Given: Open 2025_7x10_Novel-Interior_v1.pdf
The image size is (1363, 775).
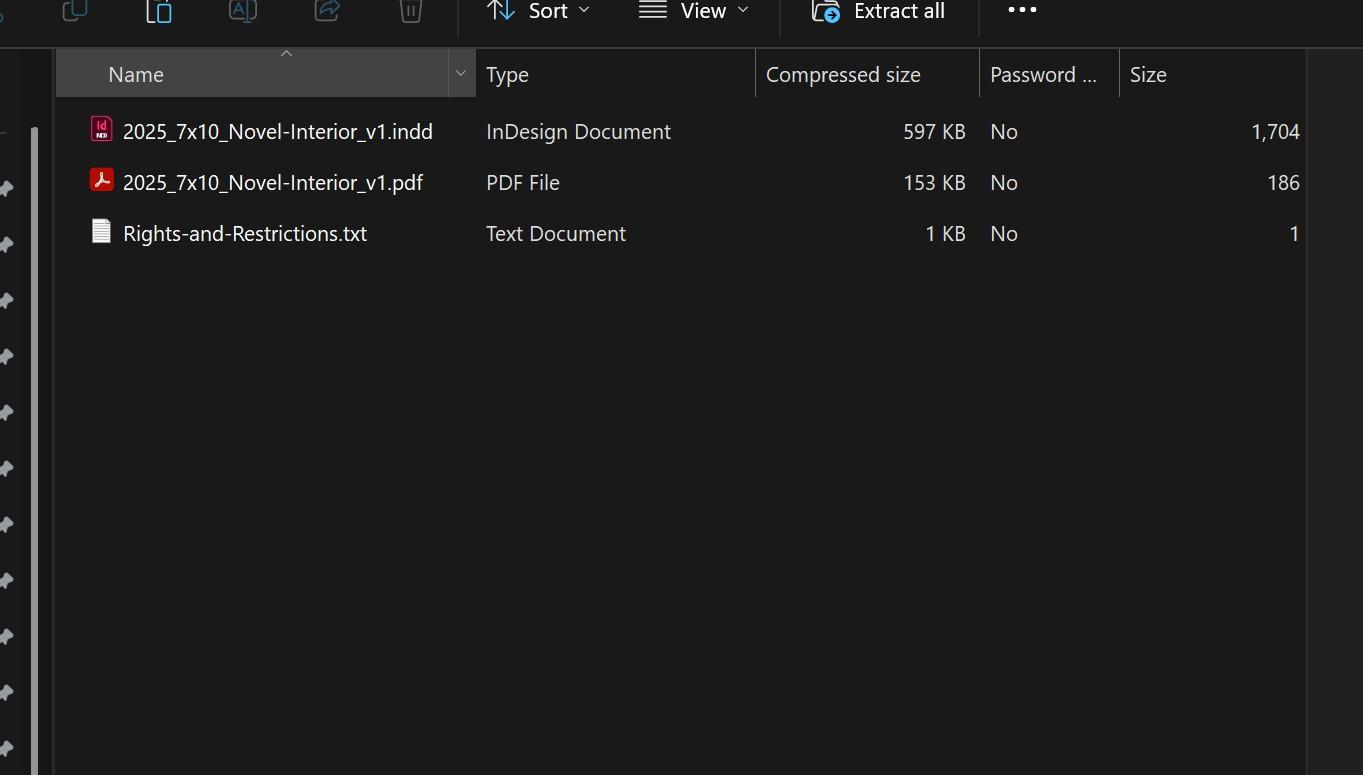Looking at the screenshot, I should tap(272, 182).
